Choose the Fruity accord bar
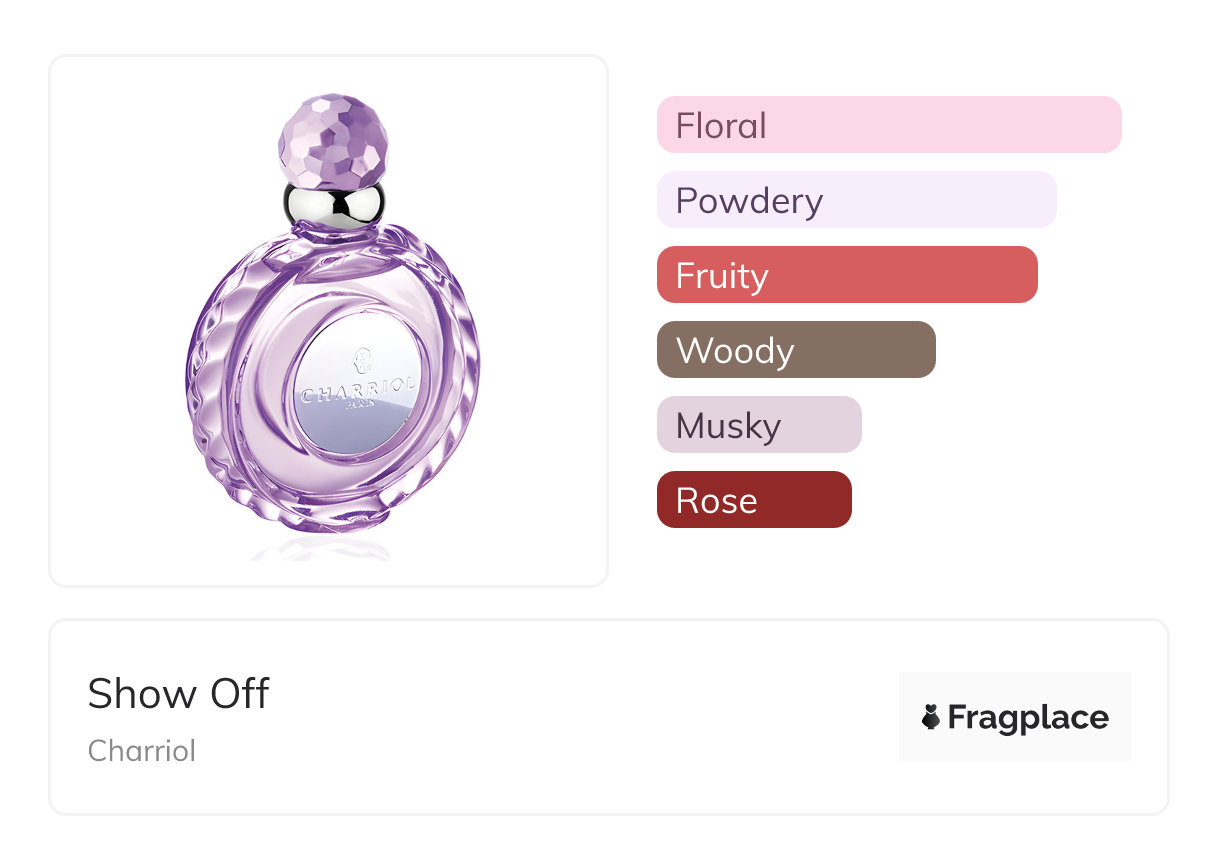The width and height of the screenshot is (1218, 864). tap(847, 275)
